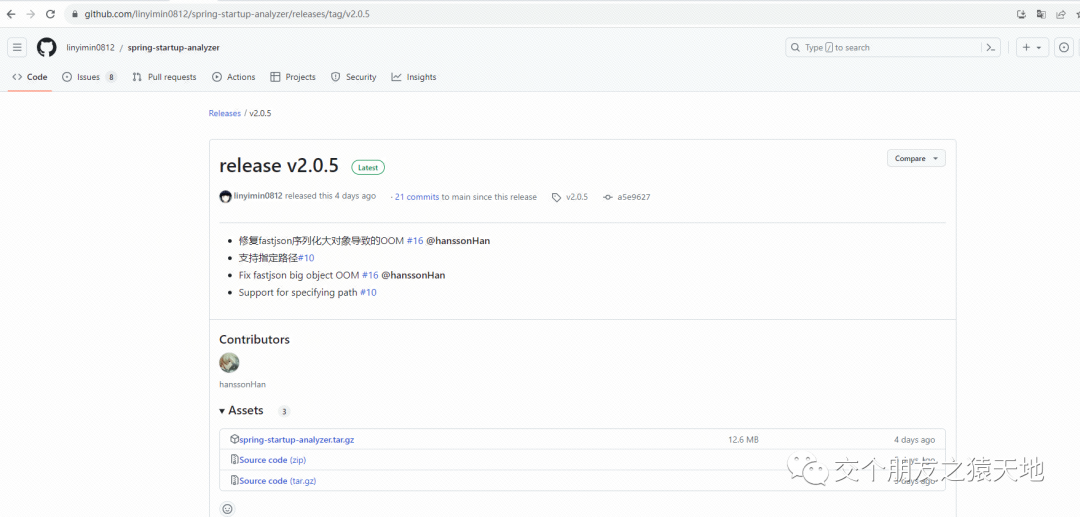Download Source code (tar.gz)
The image size is (1080, 517).
coord(278,481)
